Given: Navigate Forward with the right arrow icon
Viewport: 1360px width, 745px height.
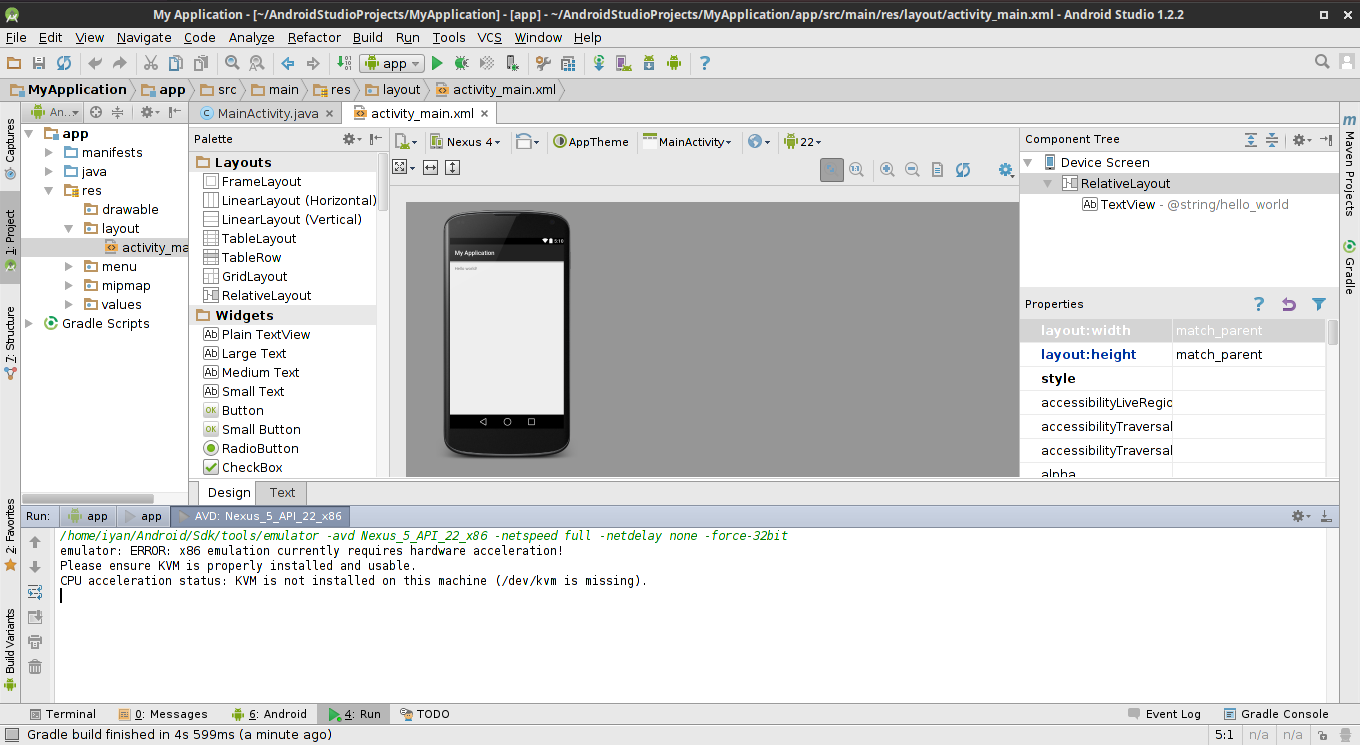Looking at the screenshot, I should (313, 63).
